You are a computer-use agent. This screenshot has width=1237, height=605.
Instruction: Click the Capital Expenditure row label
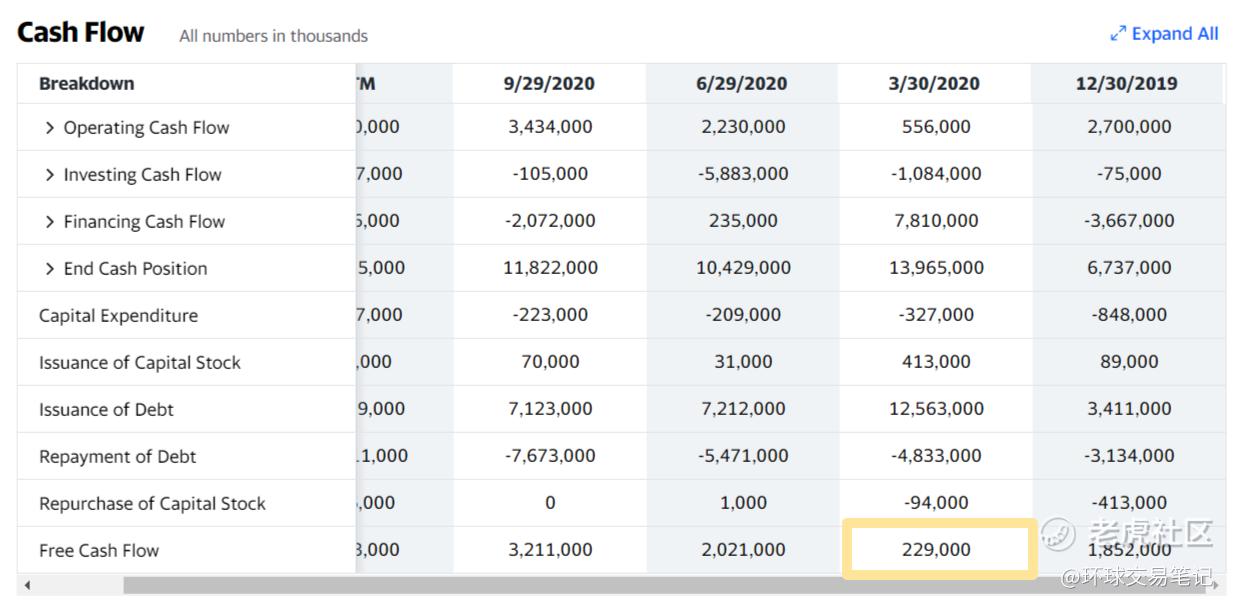click(x=118, y=316)
